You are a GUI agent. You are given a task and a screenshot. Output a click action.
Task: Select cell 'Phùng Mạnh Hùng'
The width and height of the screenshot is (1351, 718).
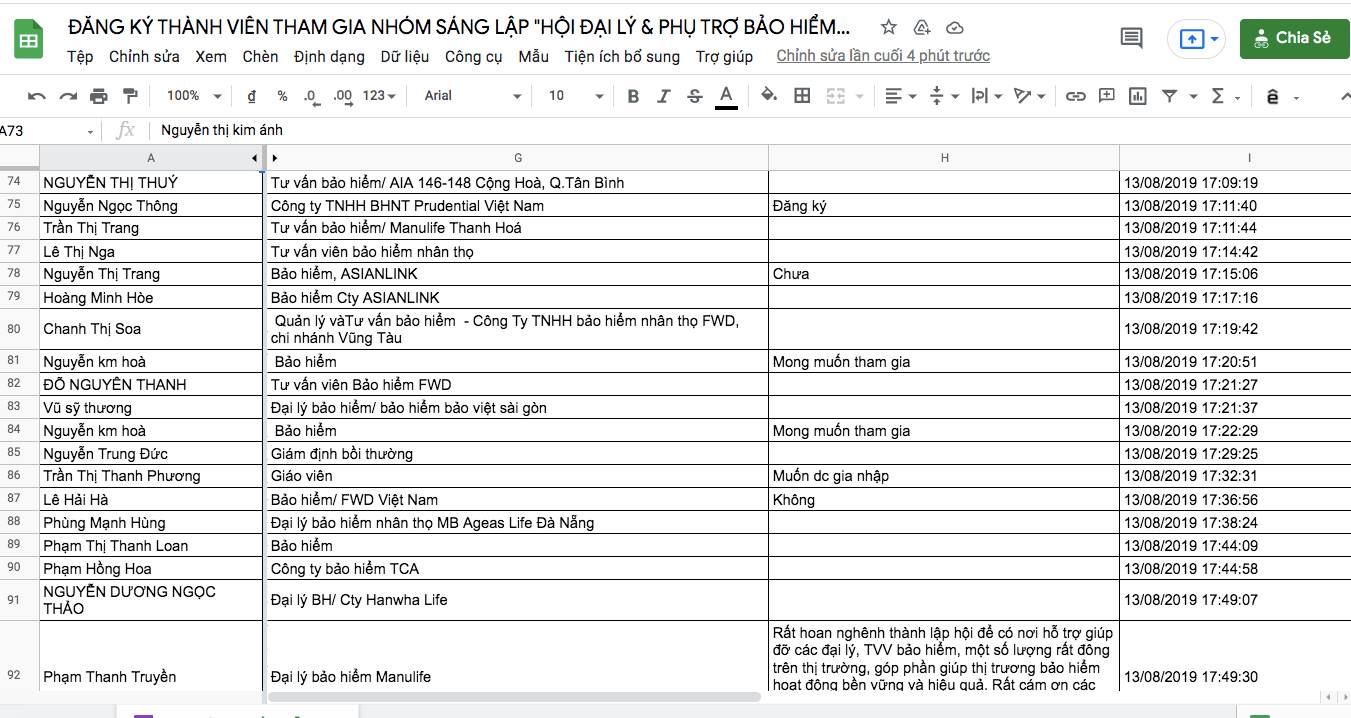click(x=151, y=523)
